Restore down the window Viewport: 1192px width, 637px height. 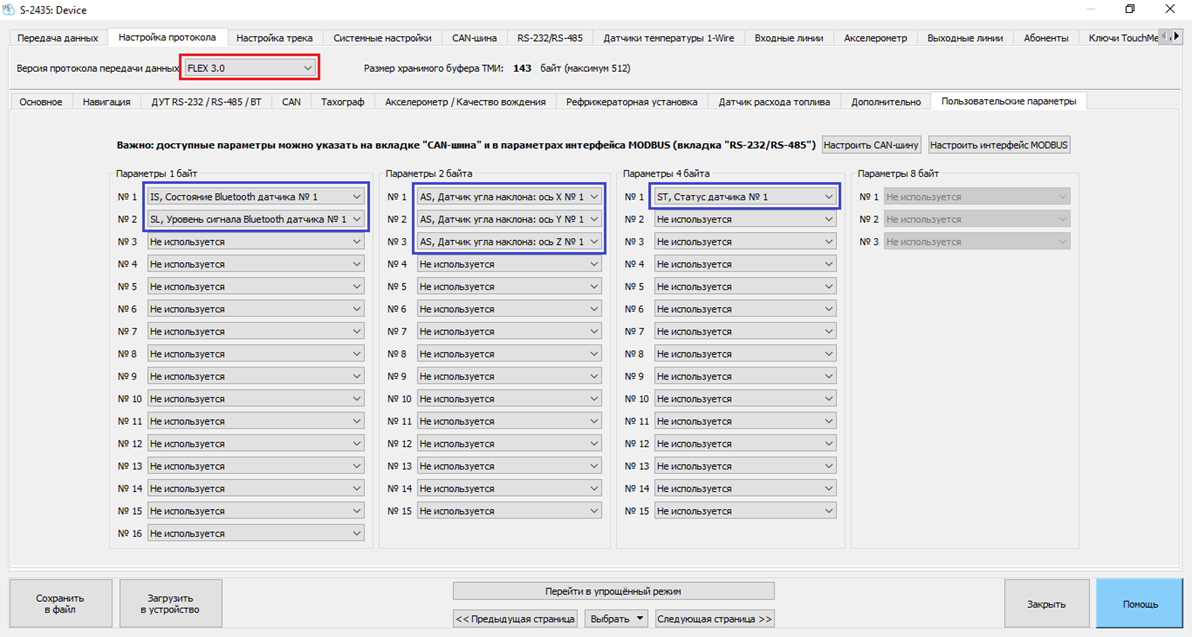(1130, 10)
